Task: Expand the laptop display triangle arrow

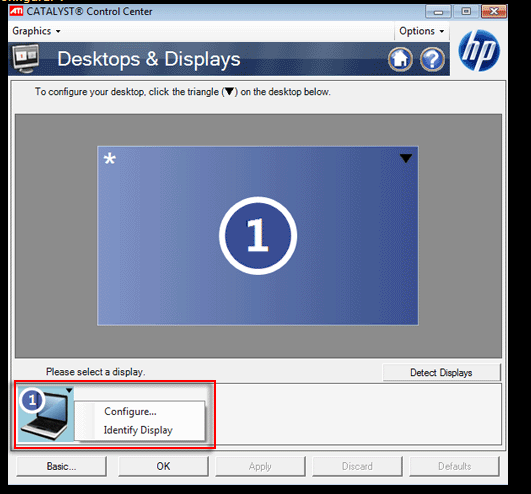Action: pos(69,391)
